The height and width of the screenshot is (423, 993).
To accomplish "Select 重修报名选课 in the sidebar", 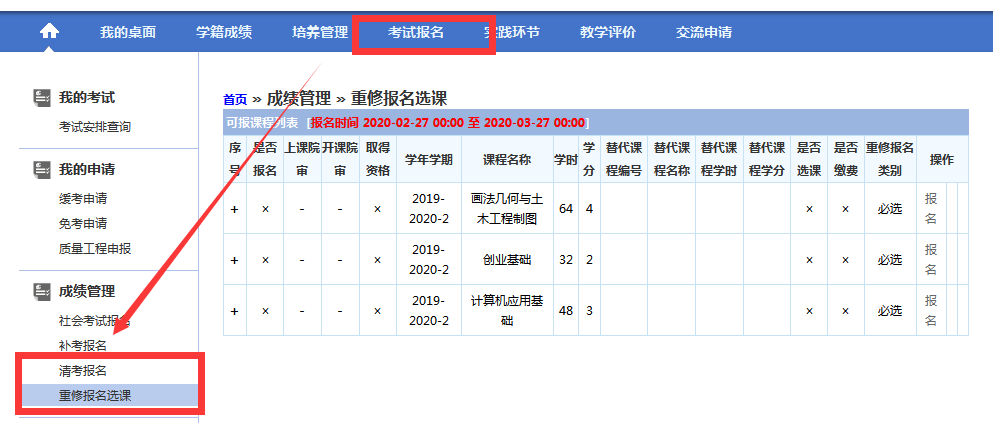I will 95,396.
